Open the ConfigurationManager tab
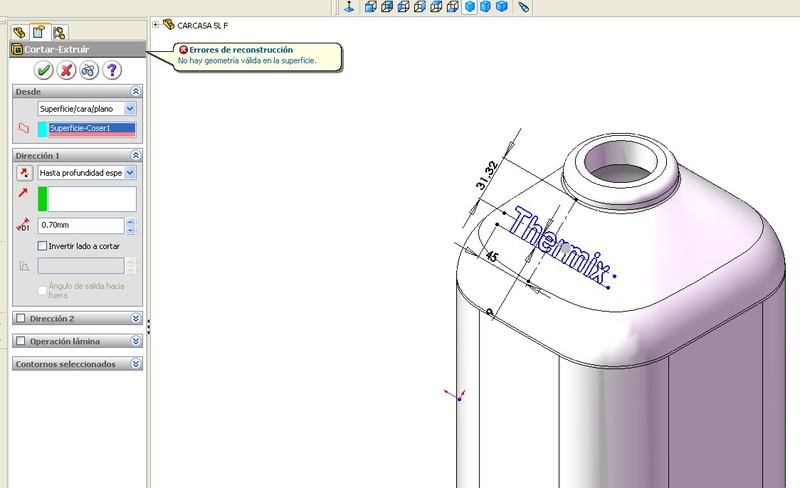This screenshot has height=488, width=800. [x=59, y=33]
